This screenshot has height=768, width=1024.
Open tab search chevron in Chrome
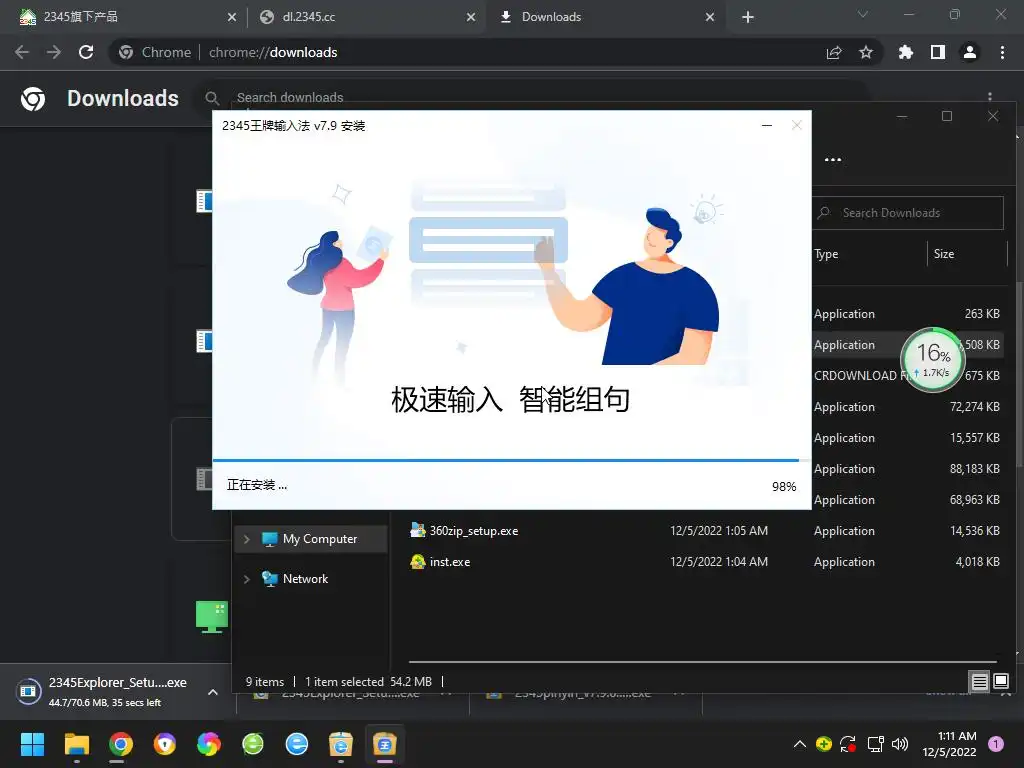click(863, 14)
